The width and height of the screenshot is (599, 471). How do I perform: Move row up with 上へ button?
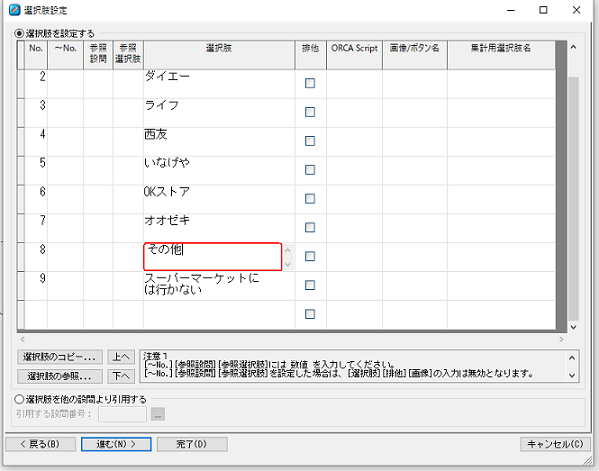[x=121, y=357]
